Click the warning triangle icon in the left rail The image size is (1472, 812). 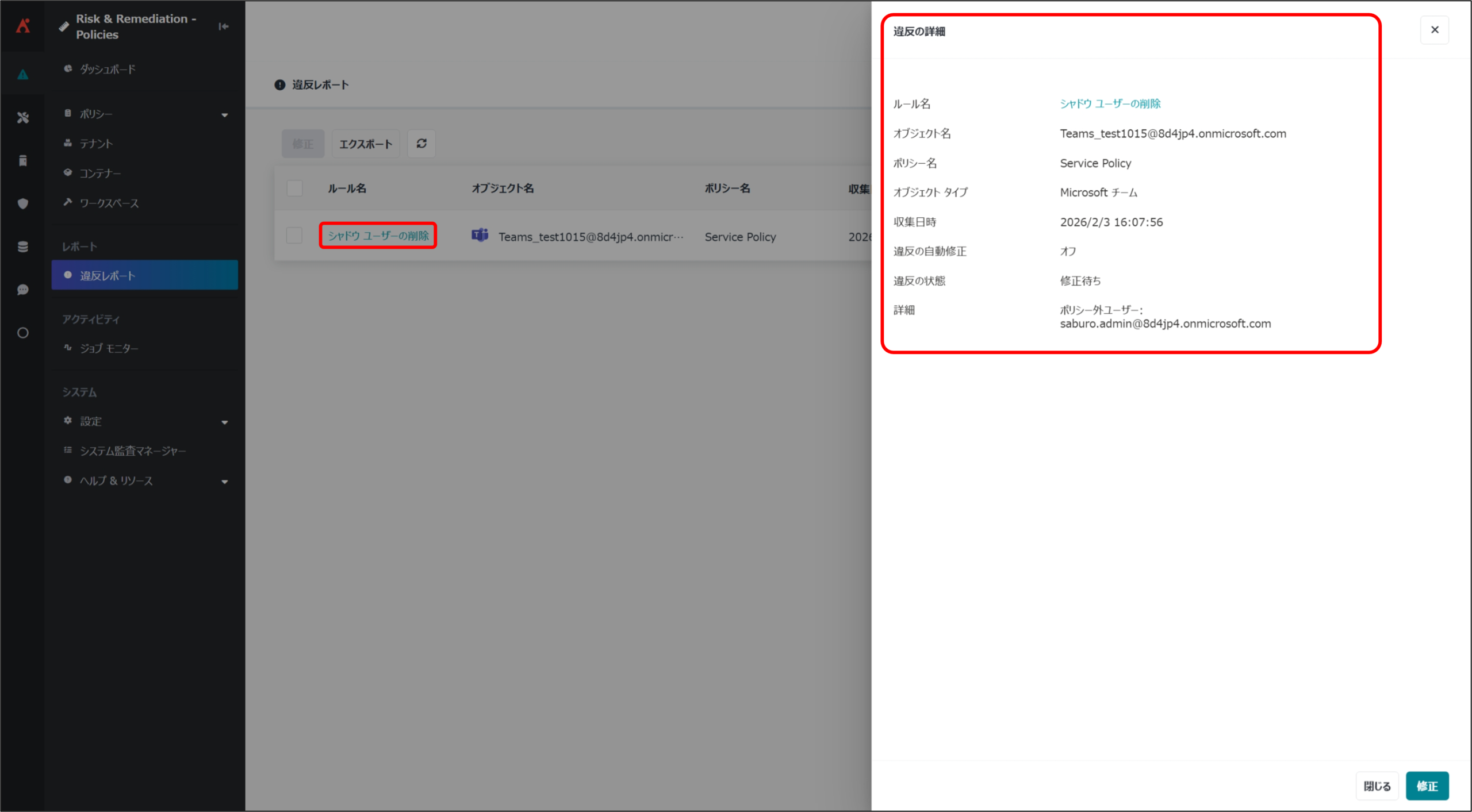click(x=23, y=75)
